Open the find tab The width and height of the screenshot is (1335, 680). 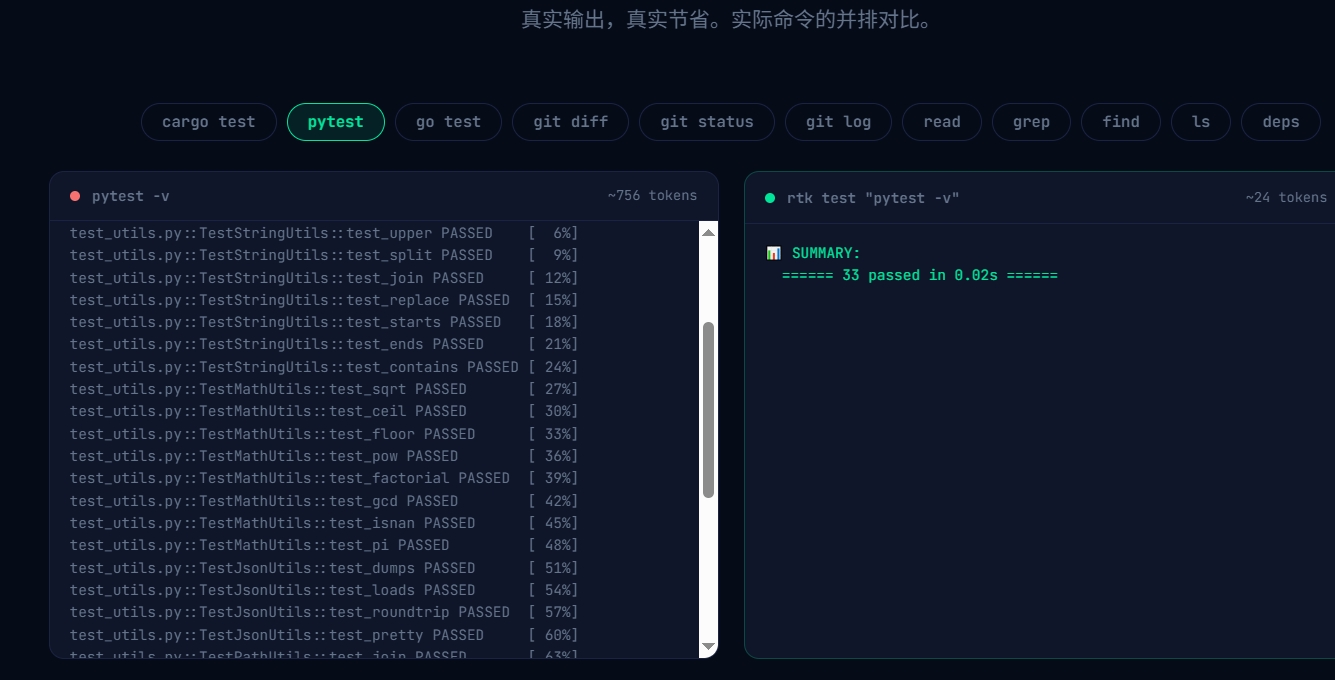click(1121, 122)
